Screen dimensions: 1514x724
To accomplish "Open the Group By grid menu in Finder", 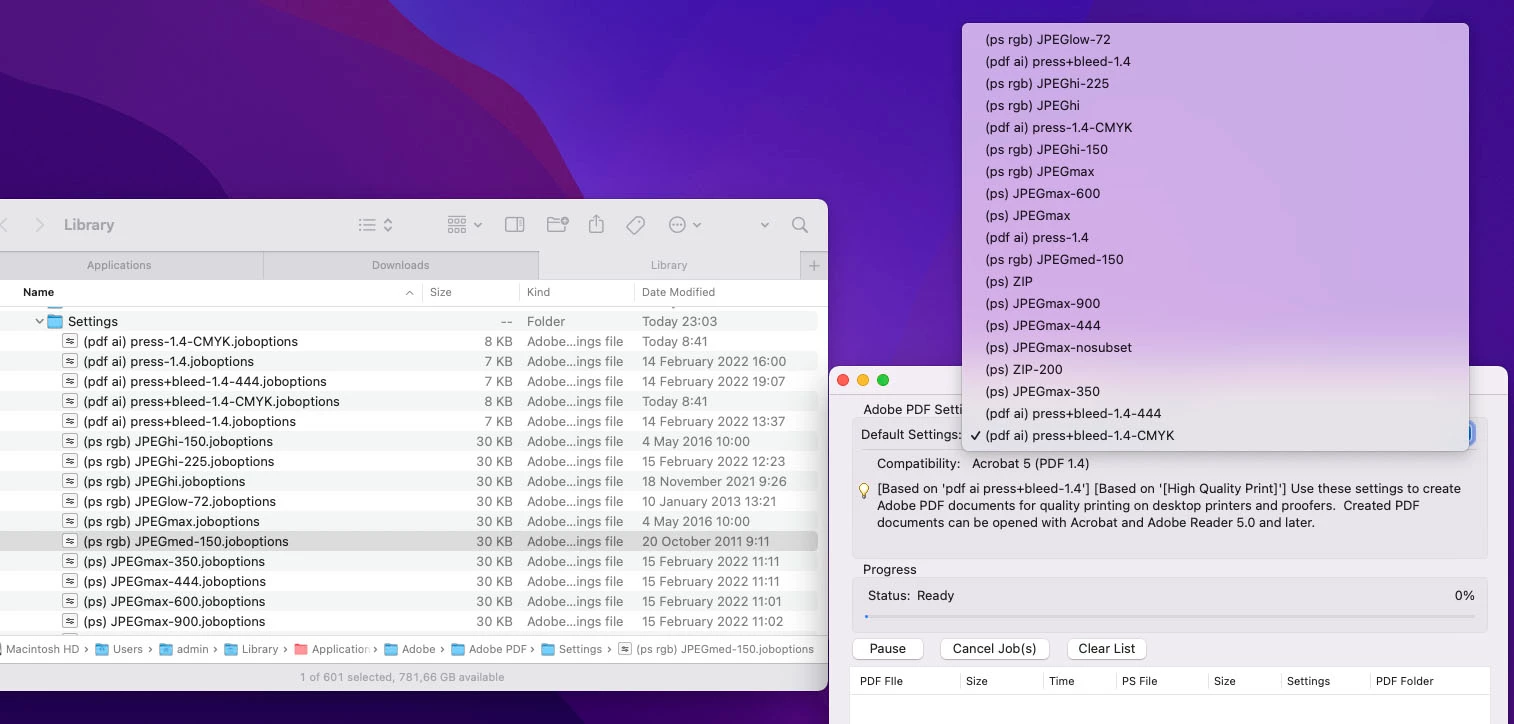I will click(x=465, y=225).
